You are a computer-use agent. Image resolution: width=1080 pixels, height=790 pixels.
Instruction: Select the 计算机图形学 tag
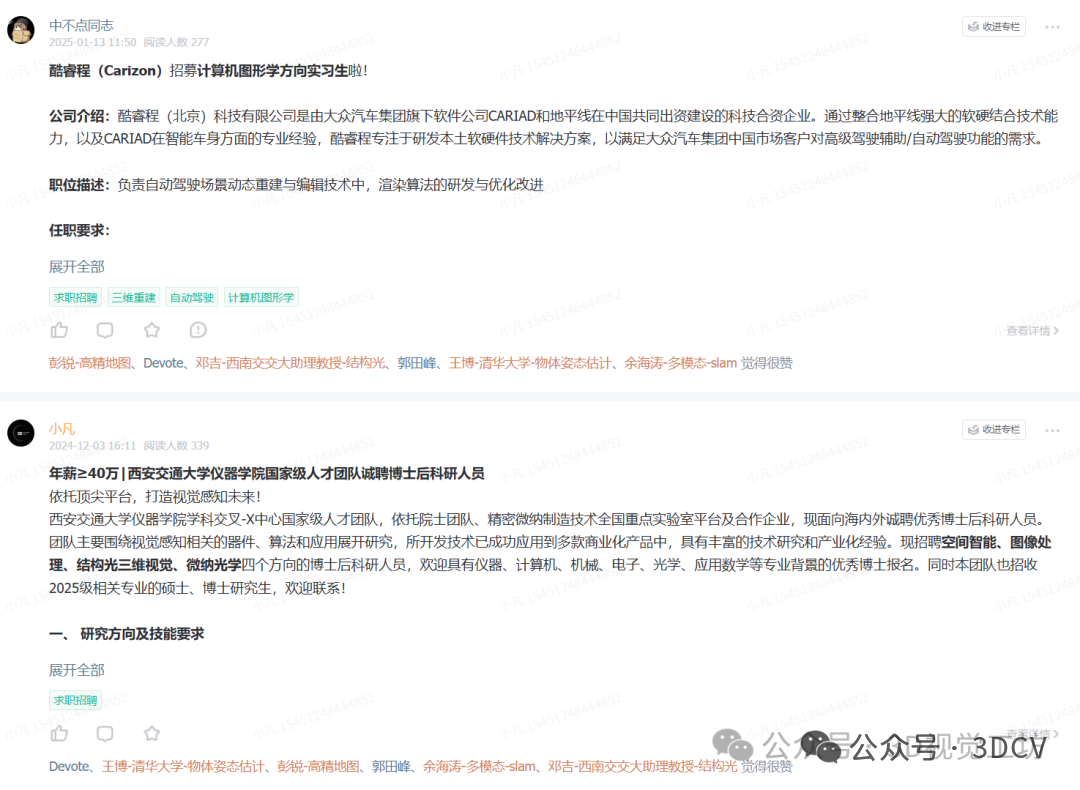[260, 298]
